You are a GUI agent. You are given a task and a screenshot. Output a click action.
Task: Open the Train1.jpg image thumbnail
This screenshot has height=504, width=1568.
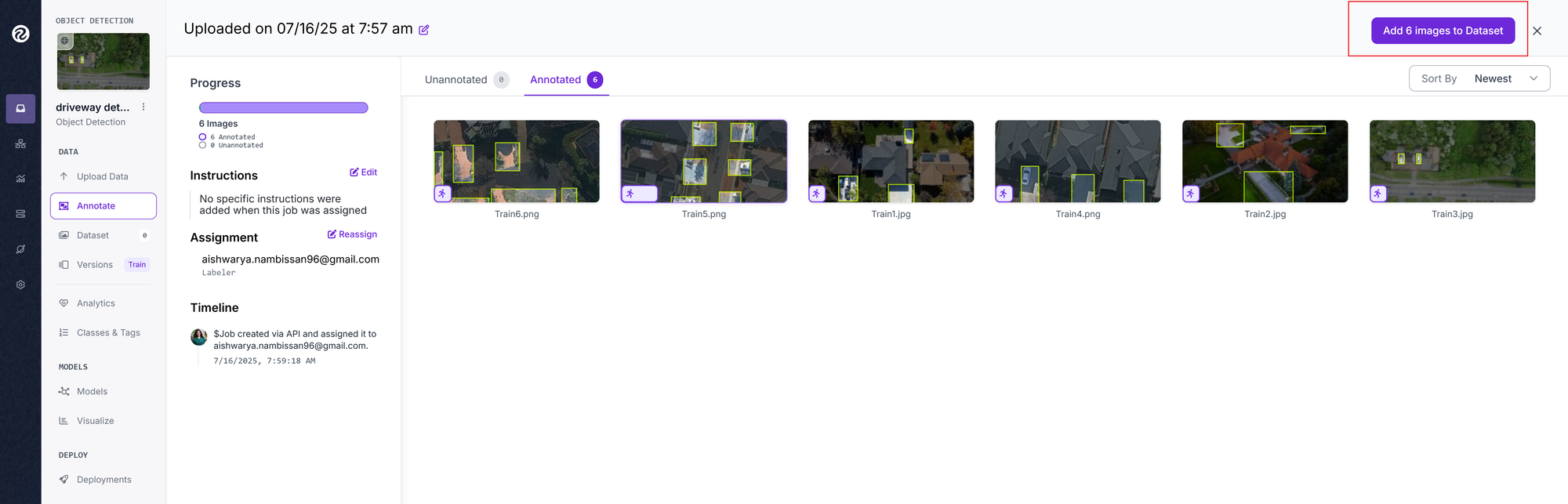891,161
